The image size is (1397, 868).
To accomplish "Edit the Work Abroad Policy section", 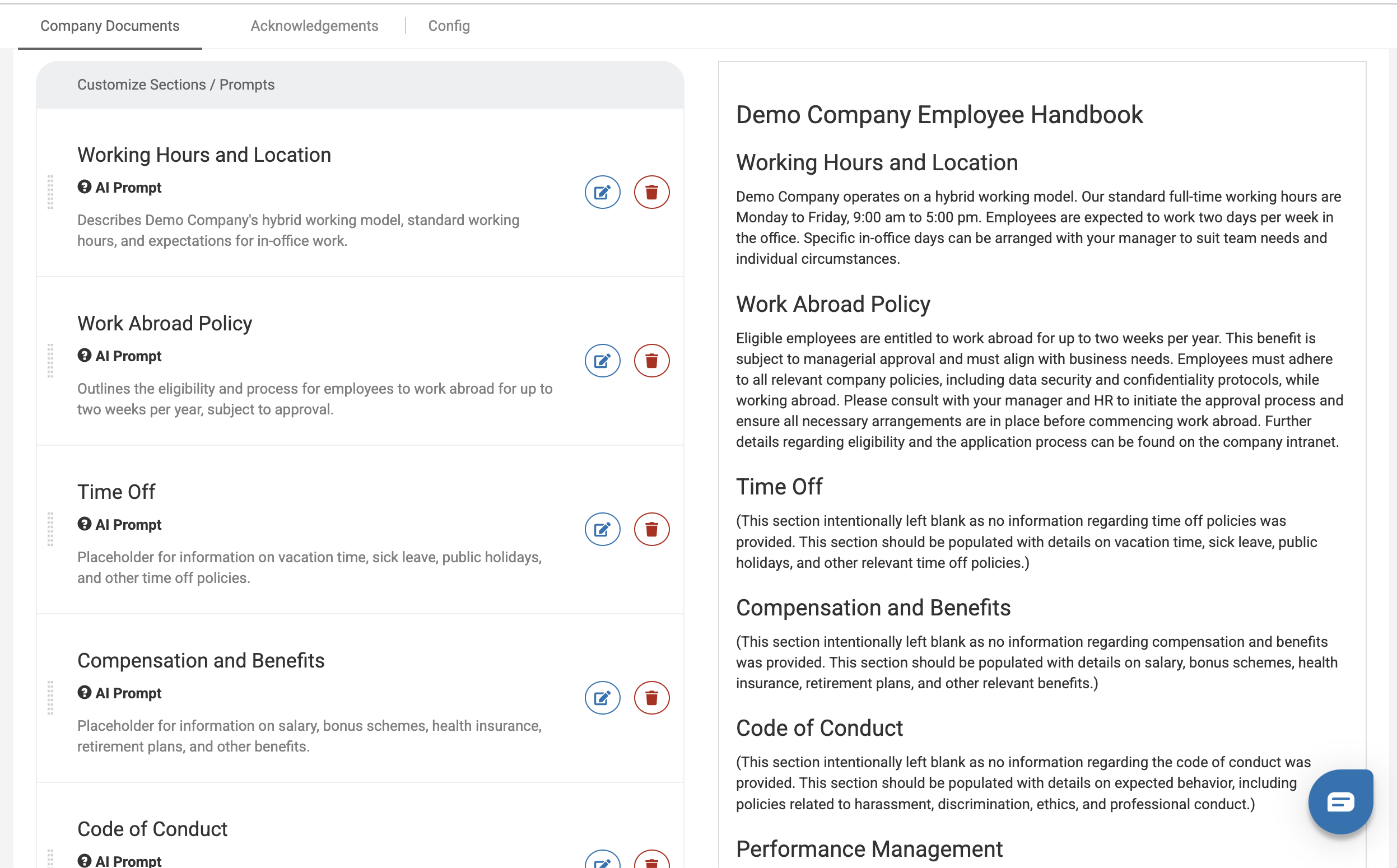I will tap(602, 361).
